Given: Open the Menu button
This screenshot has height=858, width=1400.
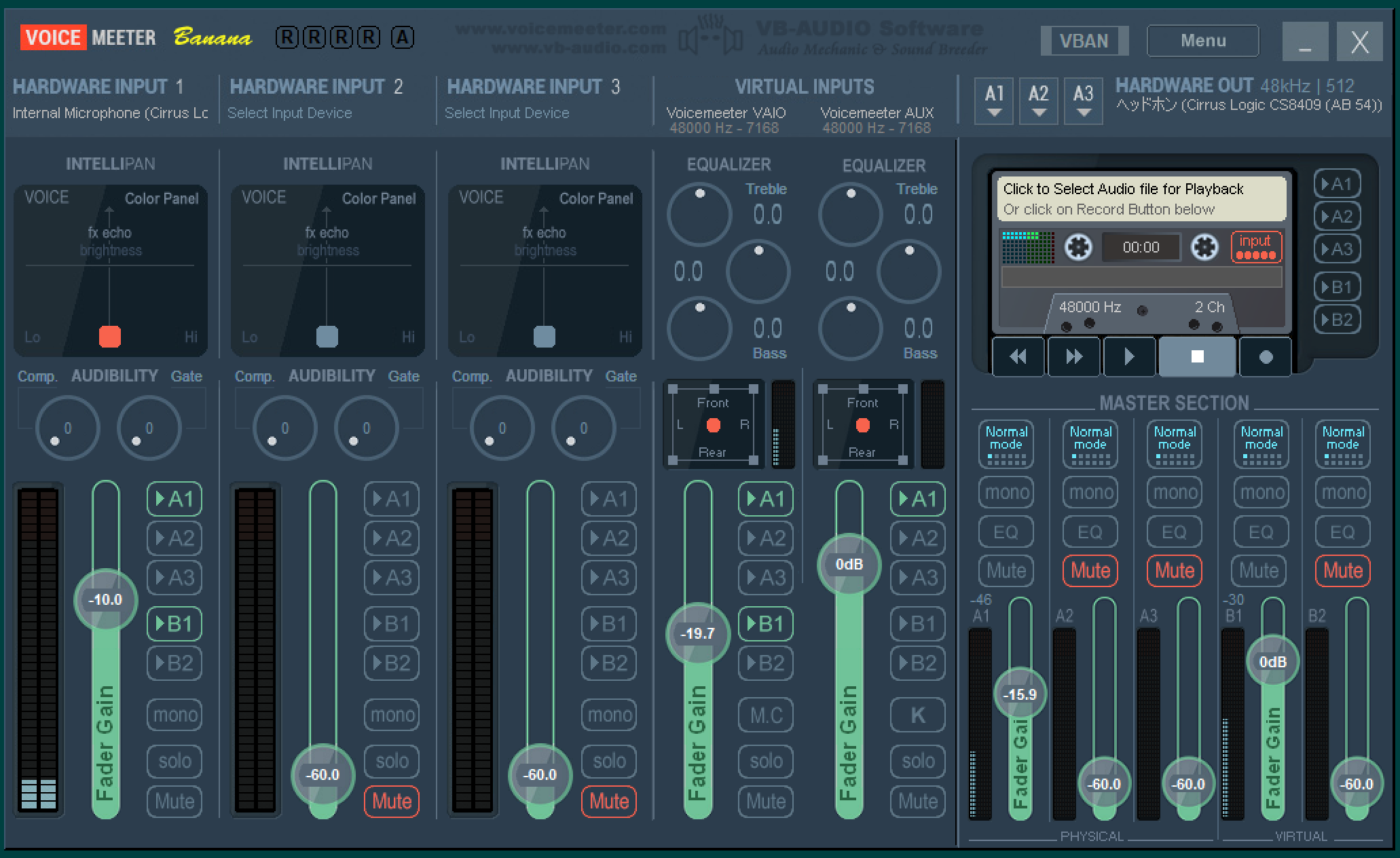Looking at the screenshot, I should 1202,41.
